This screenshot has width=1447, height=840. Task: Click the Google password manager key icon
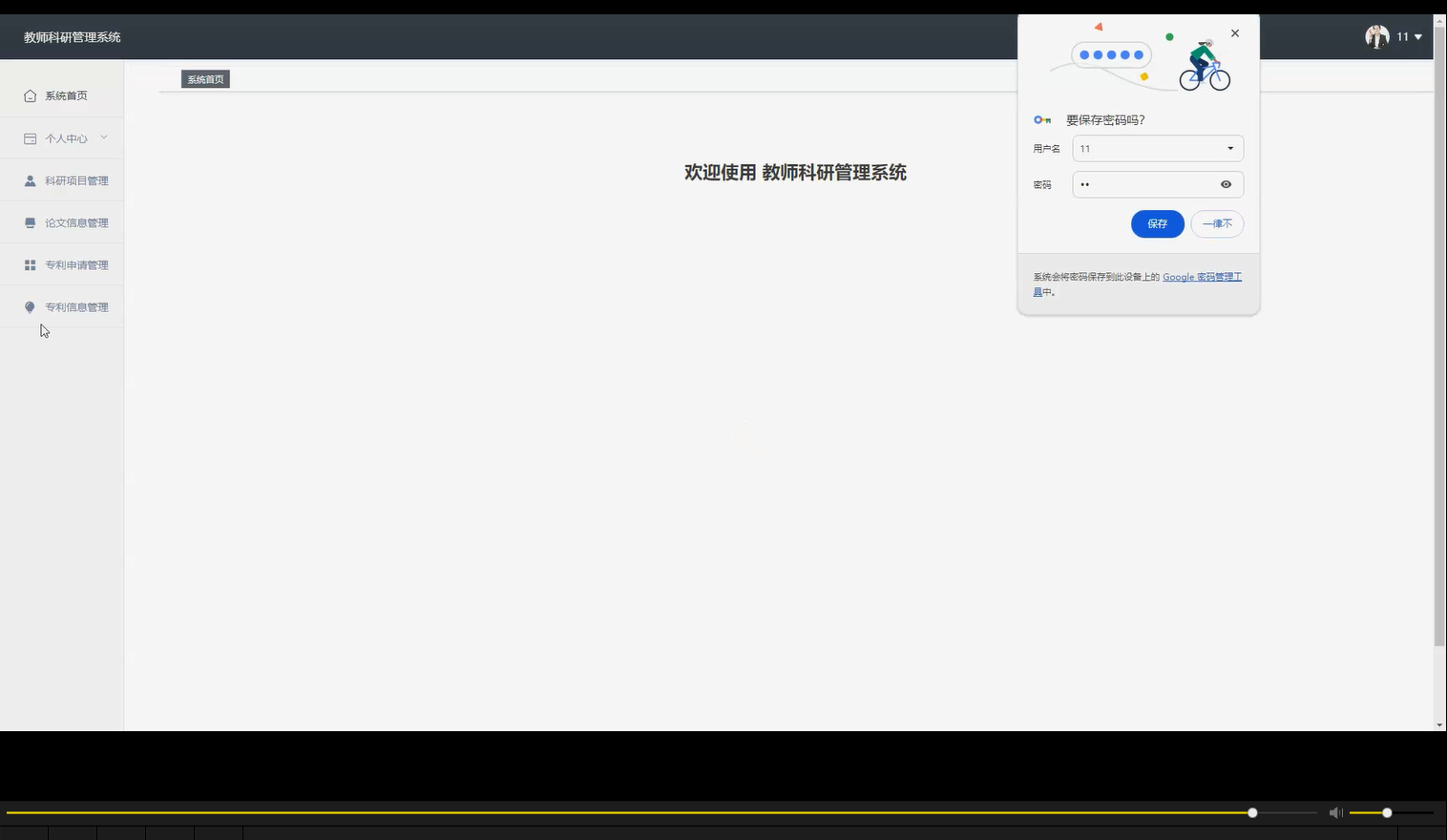coord(1040,119)
